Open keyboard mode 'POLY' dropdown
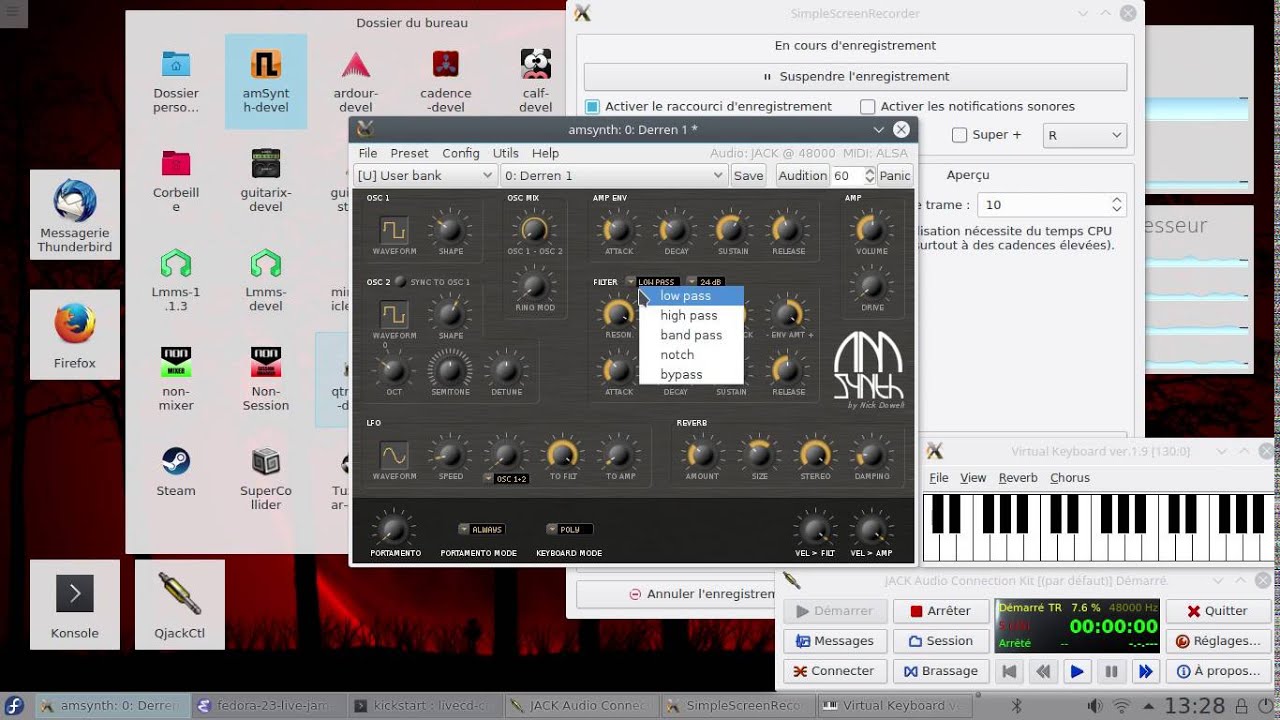The width and height of the screenshot is (1280, 720). click(x=569, y=529)
